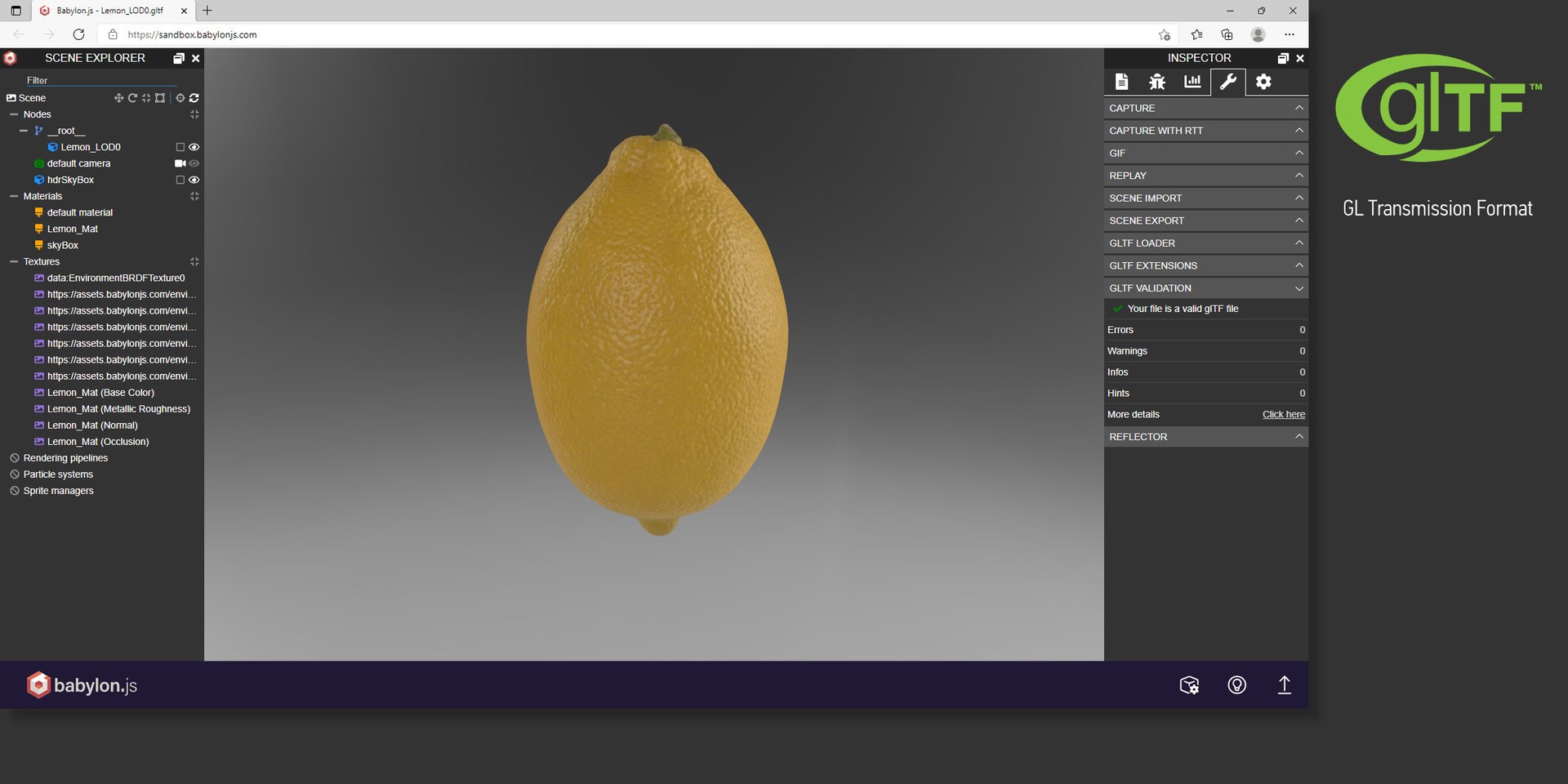Screen dimensions: 1568x784
Task: Expand the GLTF LOADER section
Action: coord(1206,243)
